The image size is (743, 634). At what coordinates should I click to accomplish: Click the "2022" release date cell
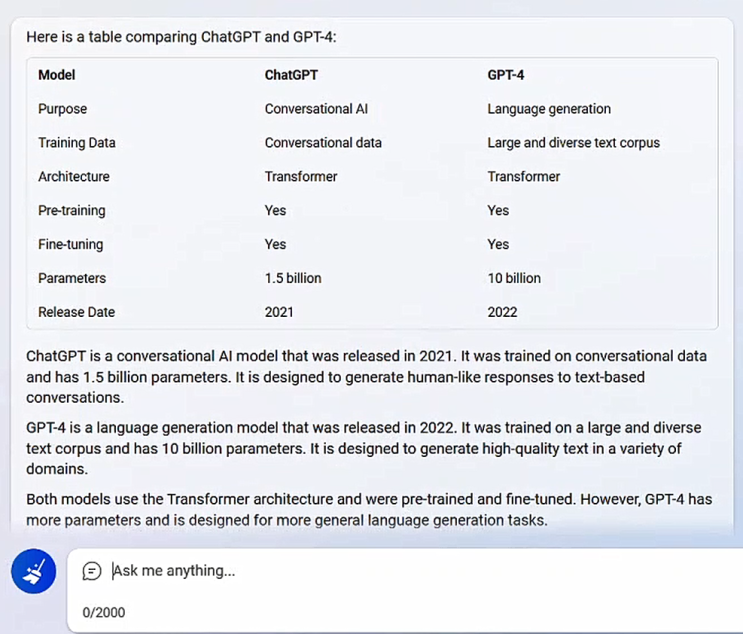point(502,312)
